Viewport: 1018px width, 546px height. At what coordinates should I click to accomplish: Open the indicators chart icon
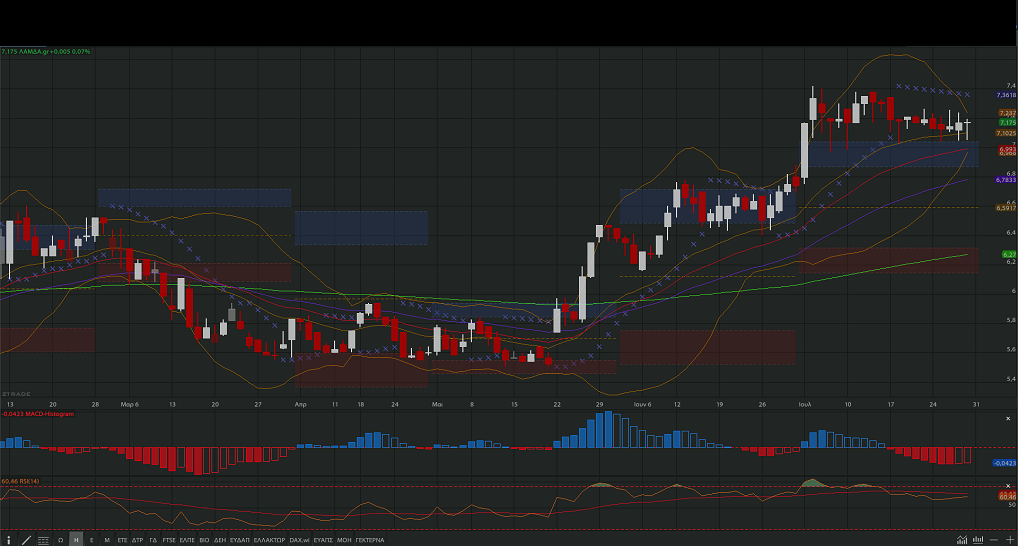[x=962, y=540]
